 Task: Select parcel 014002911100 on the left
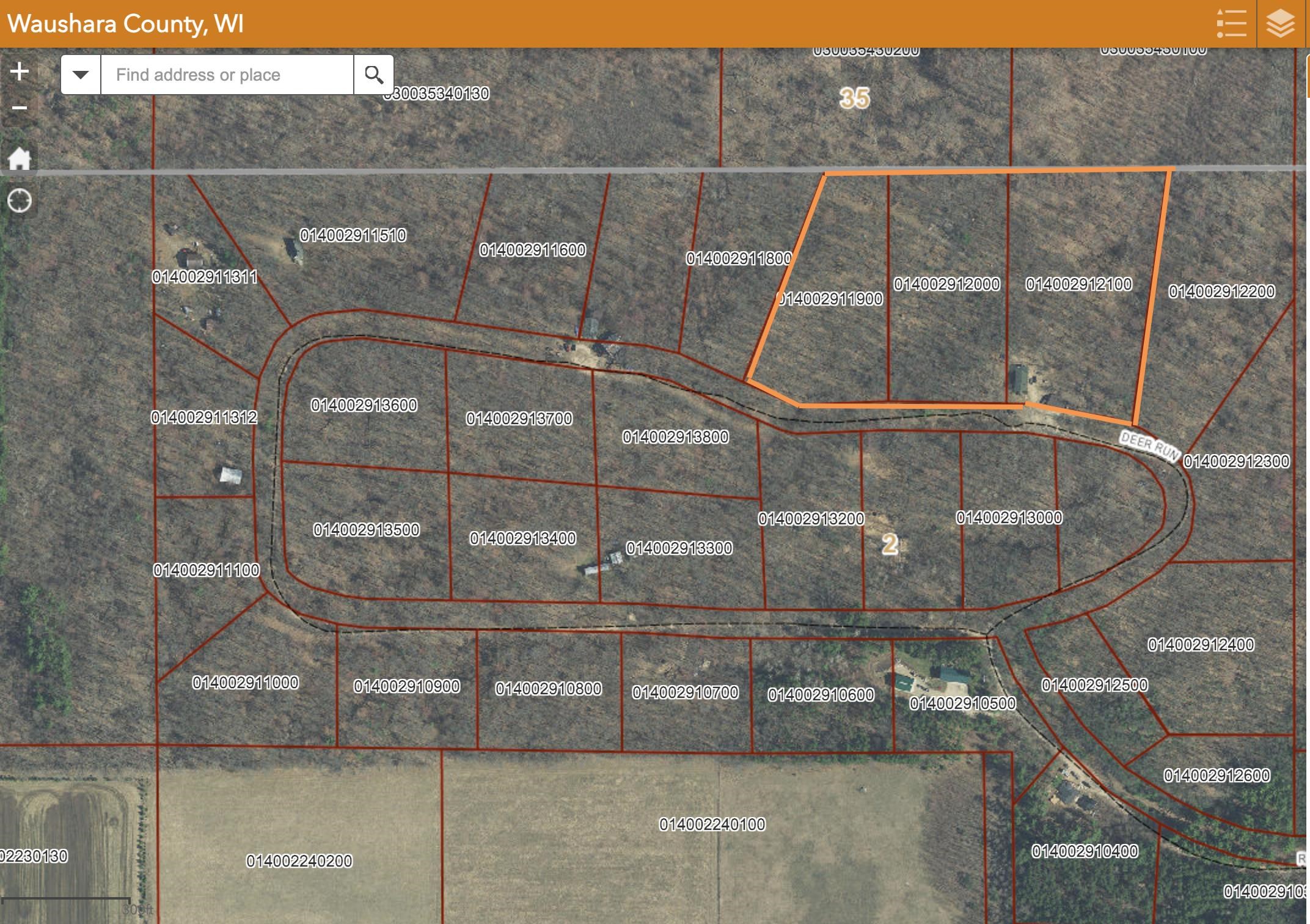[206, 570]
